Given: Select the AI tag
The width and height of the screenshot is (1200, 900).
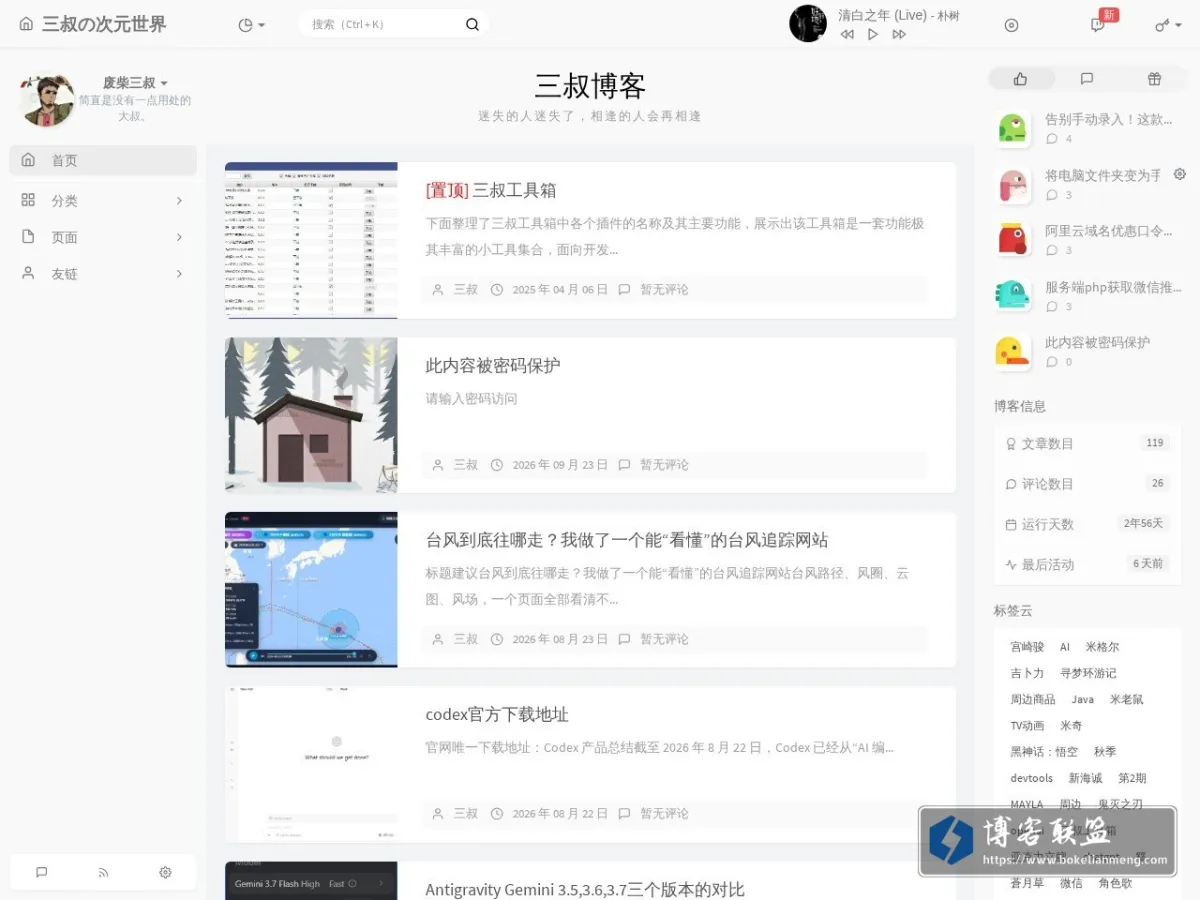Looking at the screenshot, I should tap(1065, 647).
